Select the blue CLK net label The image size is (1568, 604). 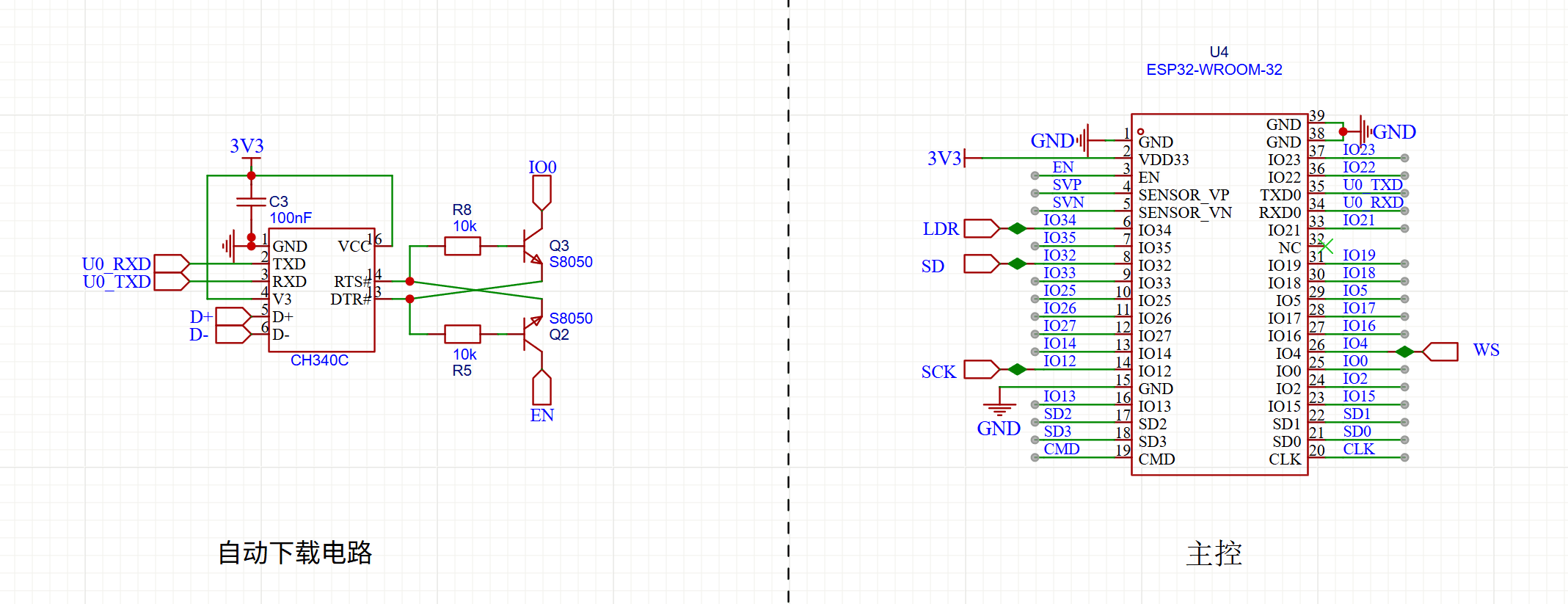tap(1359, 449)
